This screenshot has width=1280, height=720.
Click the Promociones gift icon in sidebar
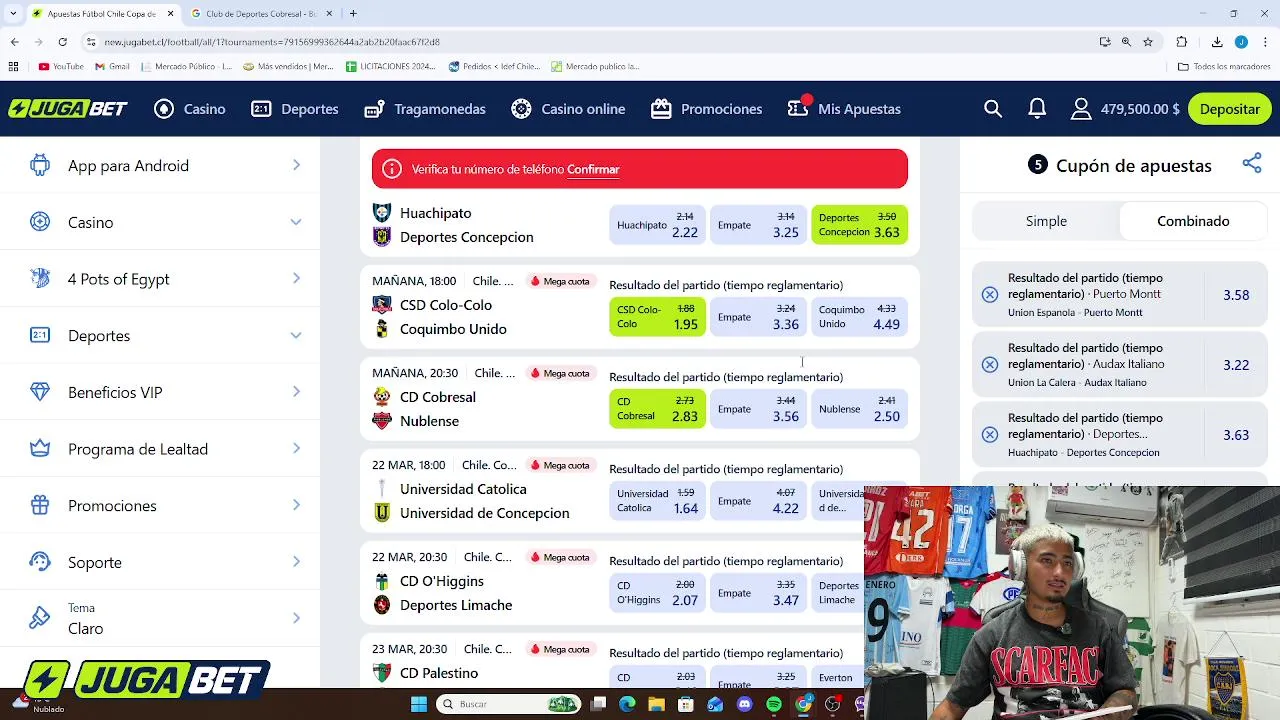(x=40, y=505)
